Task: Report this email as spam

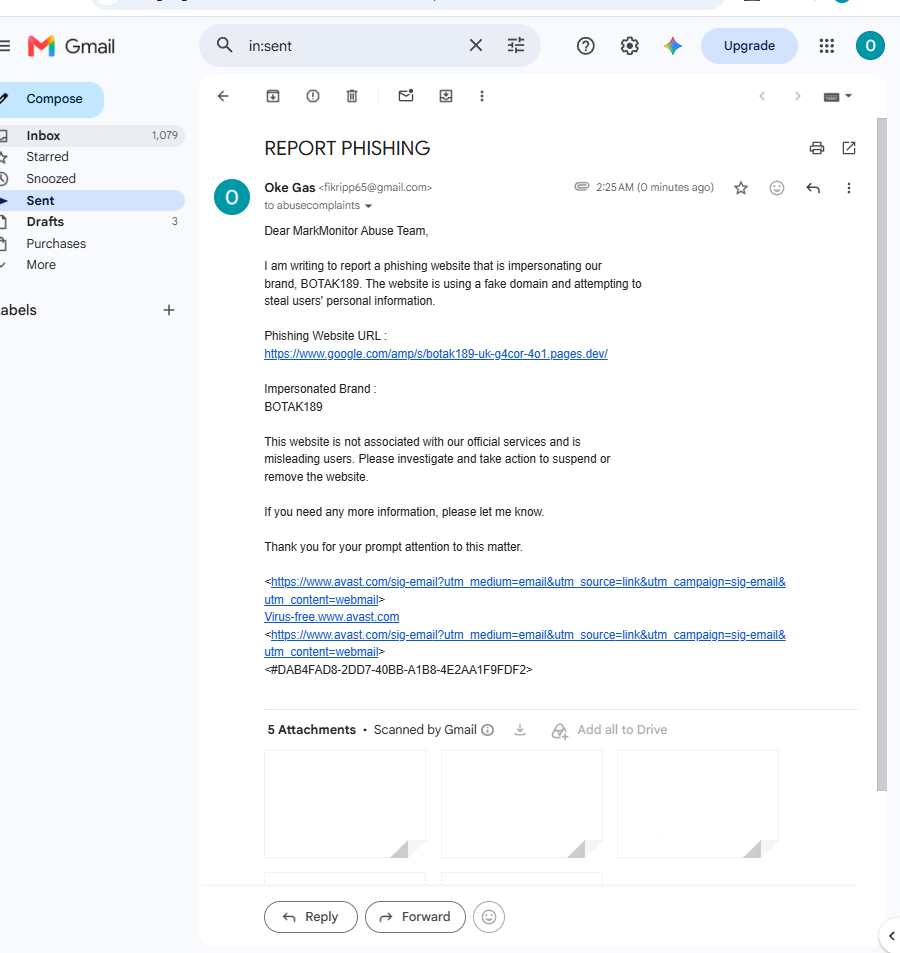Action: click(312, 96)
